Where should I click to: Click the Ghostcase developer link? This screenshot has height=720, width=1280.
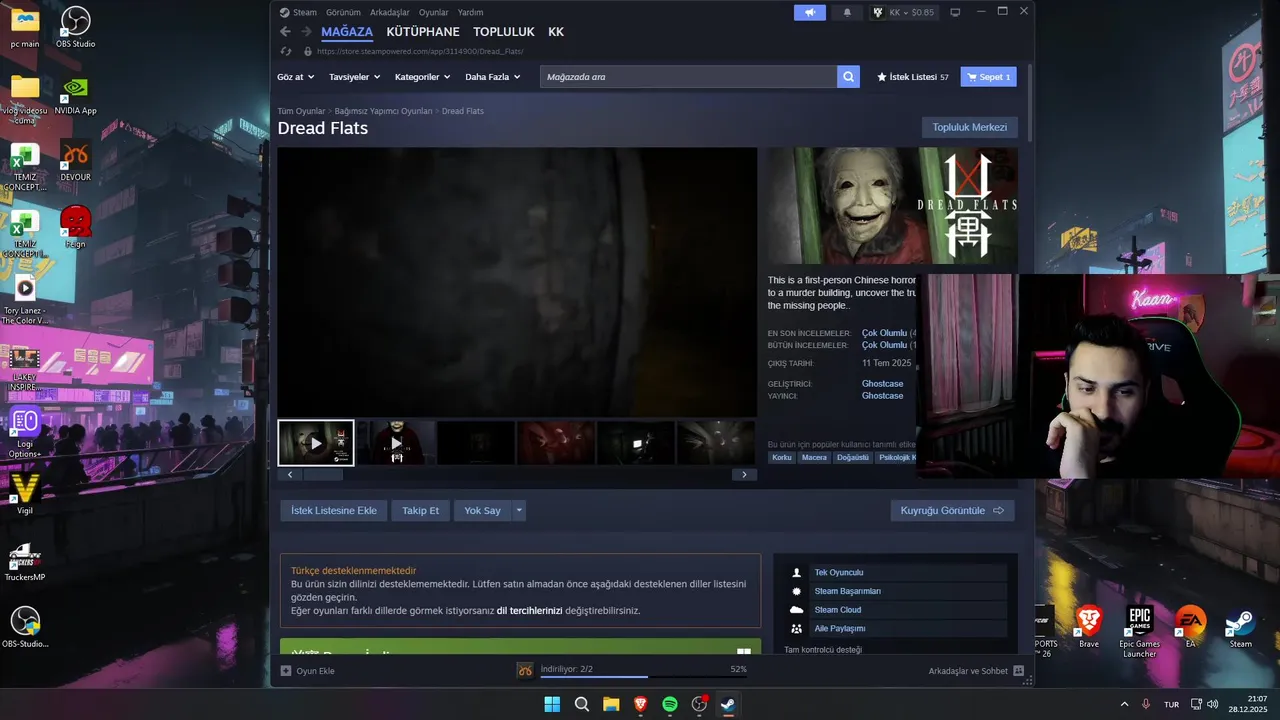pos(882,384)
